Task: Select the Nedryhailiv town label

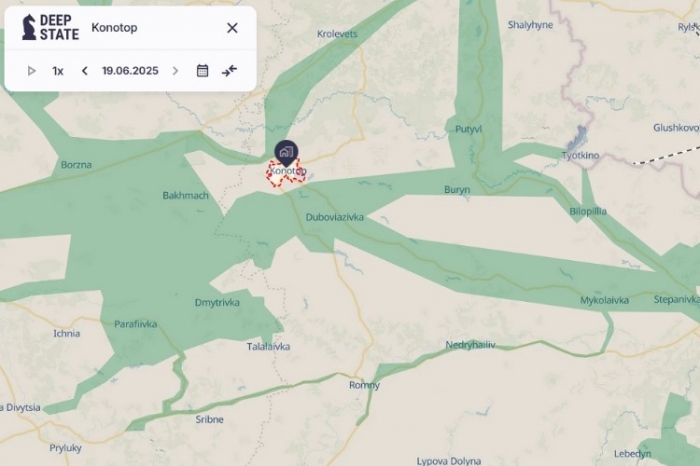Action: tap(470, 345)
